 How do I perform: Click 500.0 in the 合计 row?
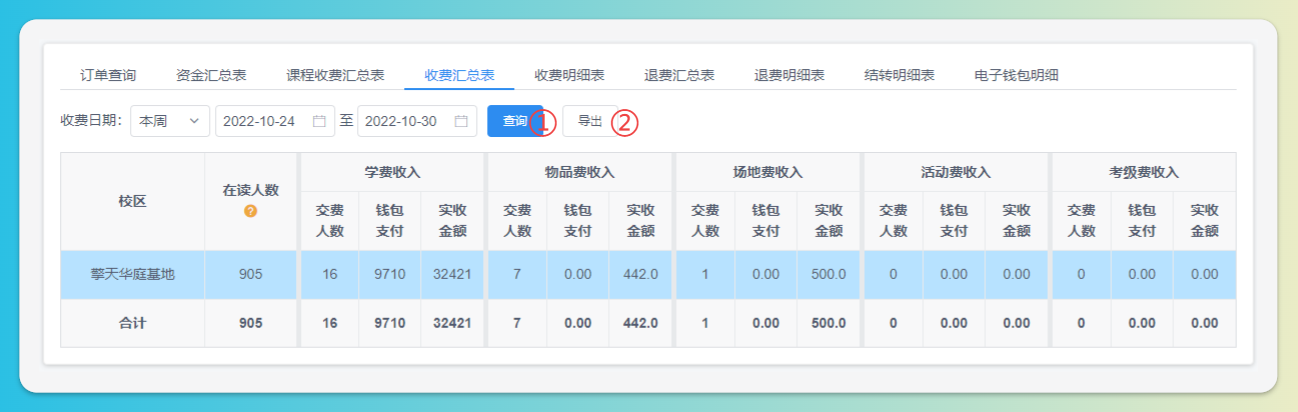pyautogui.click(x=828, y=323)
